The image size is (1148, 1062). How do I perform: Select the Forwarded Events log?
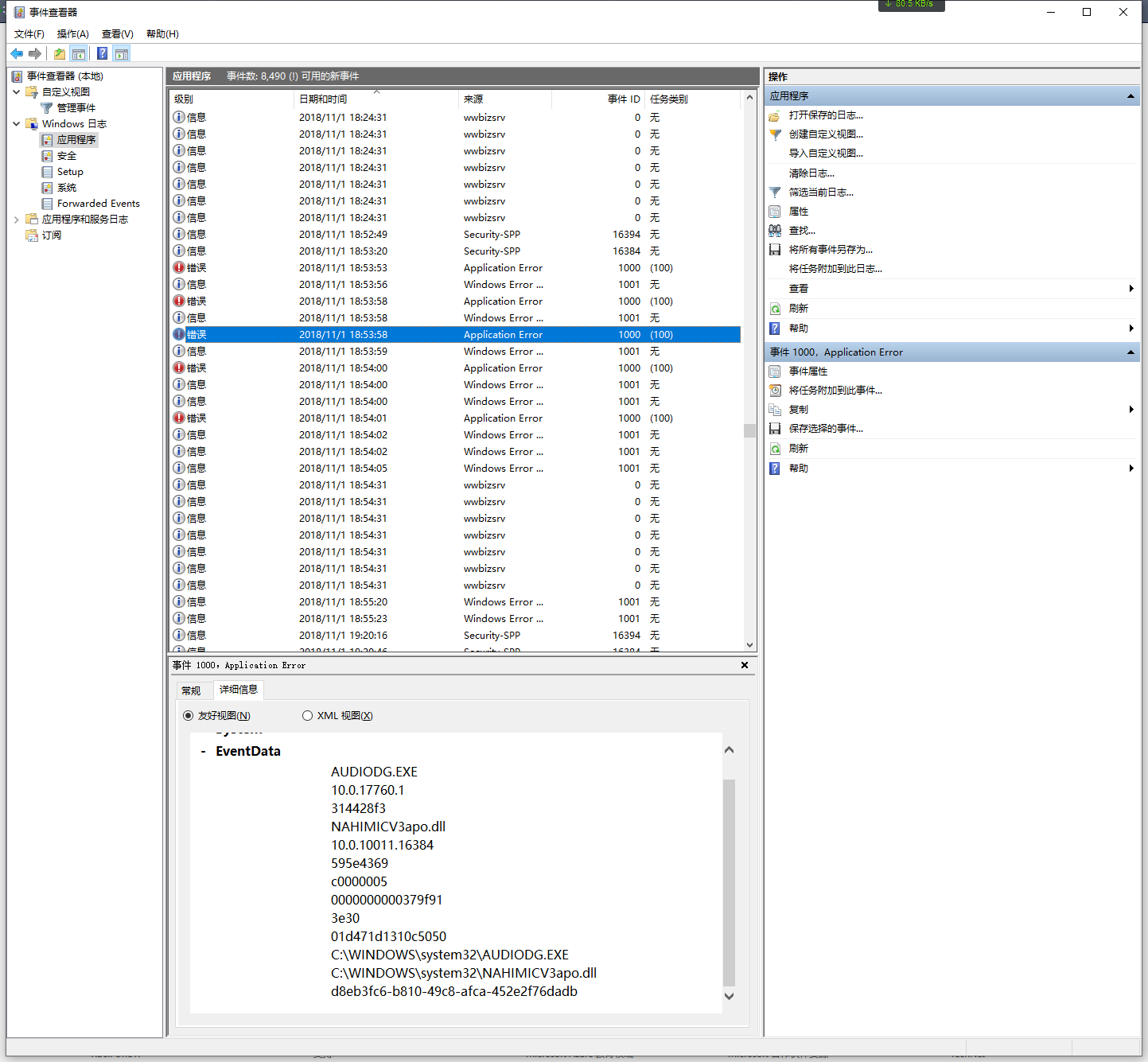pyautogui.click(x=98, y=204)
